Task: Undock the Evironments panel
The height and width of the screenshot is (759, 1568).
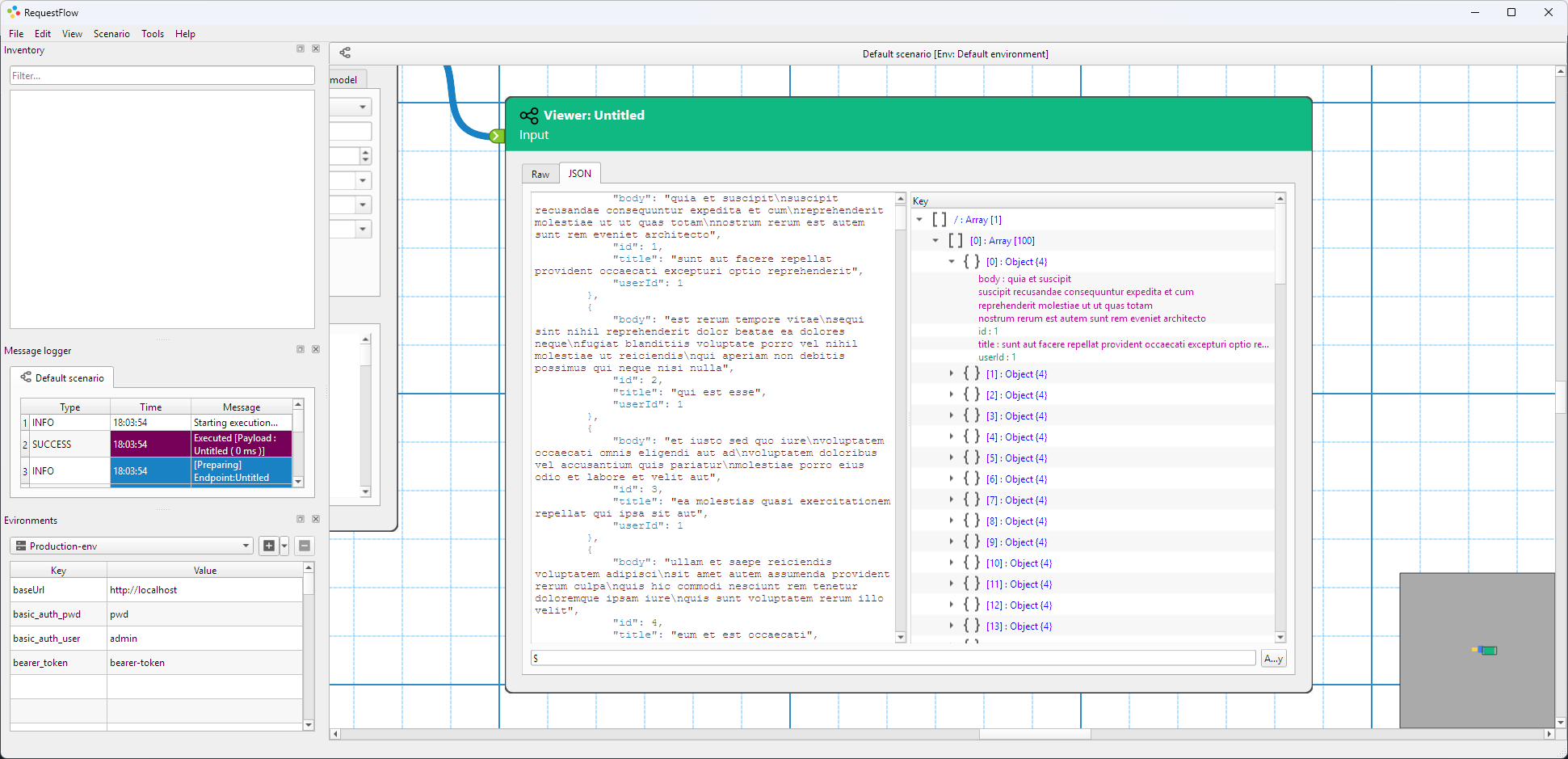Action: click(301, 519)
